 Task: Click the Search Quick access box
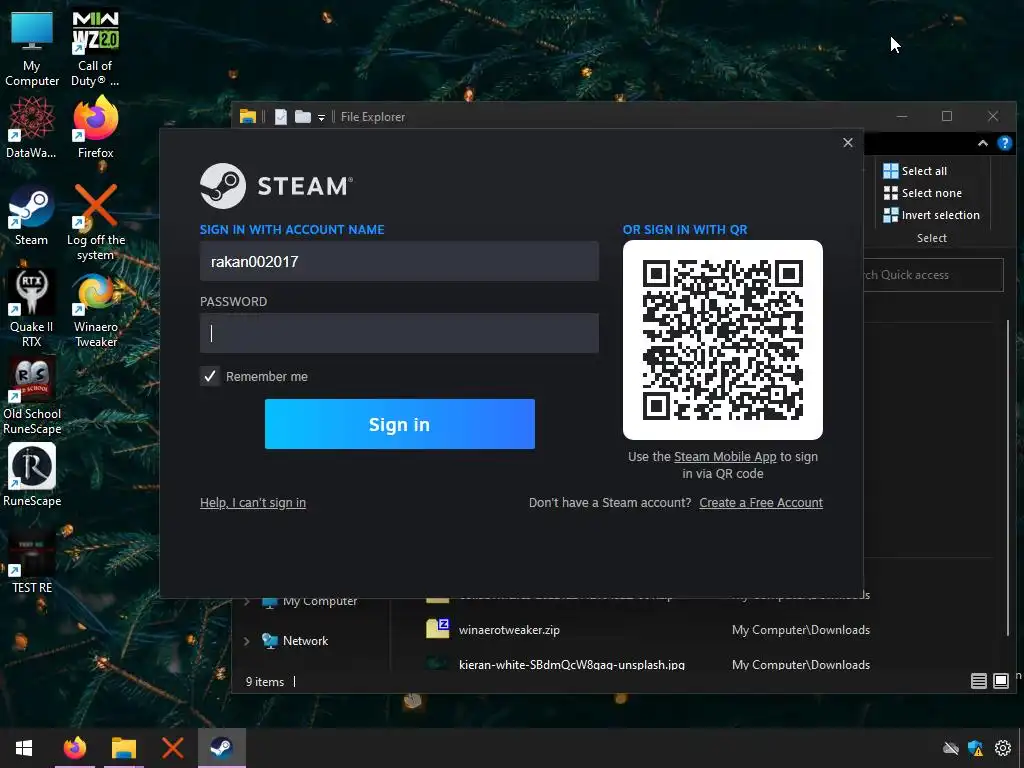[933, 275]
